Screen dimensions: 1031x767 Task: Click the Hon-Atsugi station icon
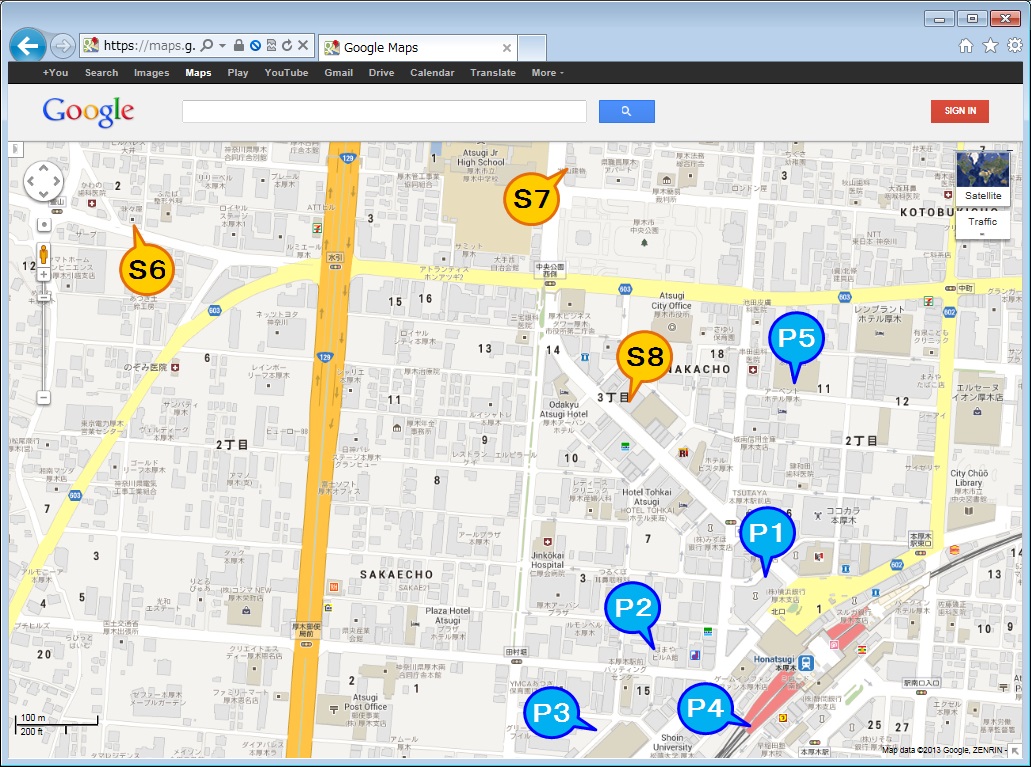pos(806,663)
